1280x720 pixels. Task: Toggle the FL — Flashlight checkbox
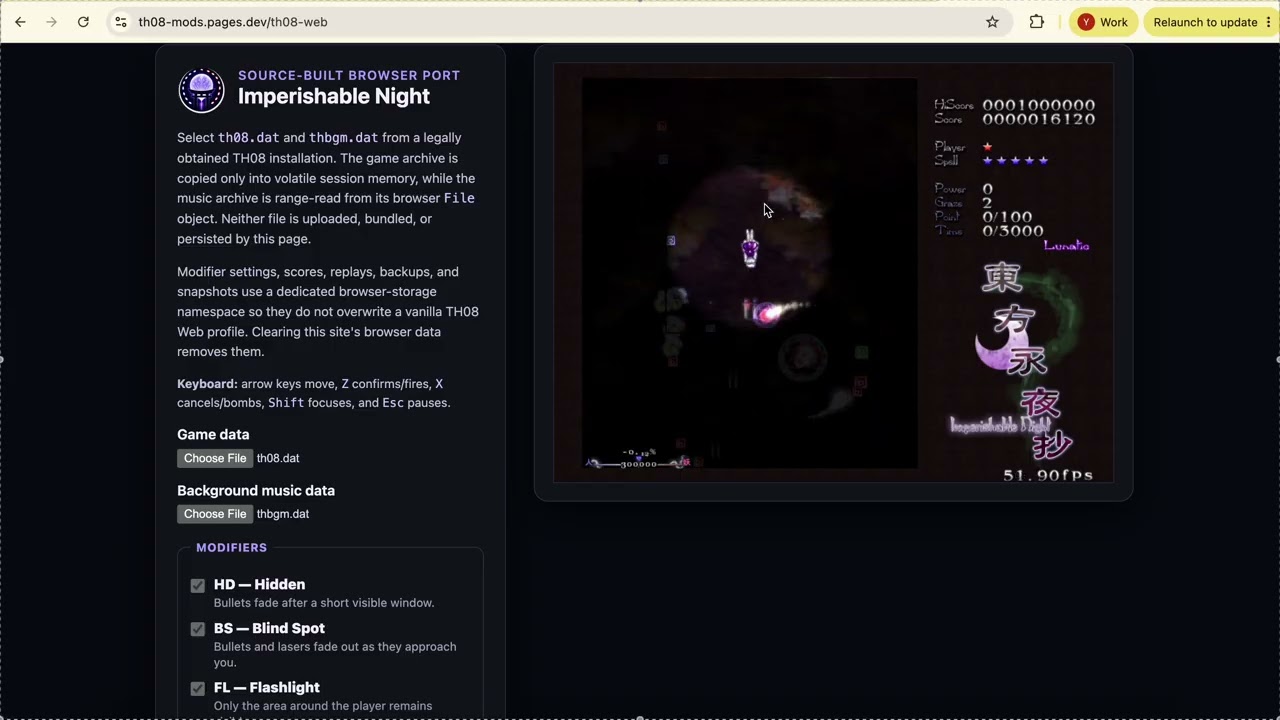coord(198,688)
